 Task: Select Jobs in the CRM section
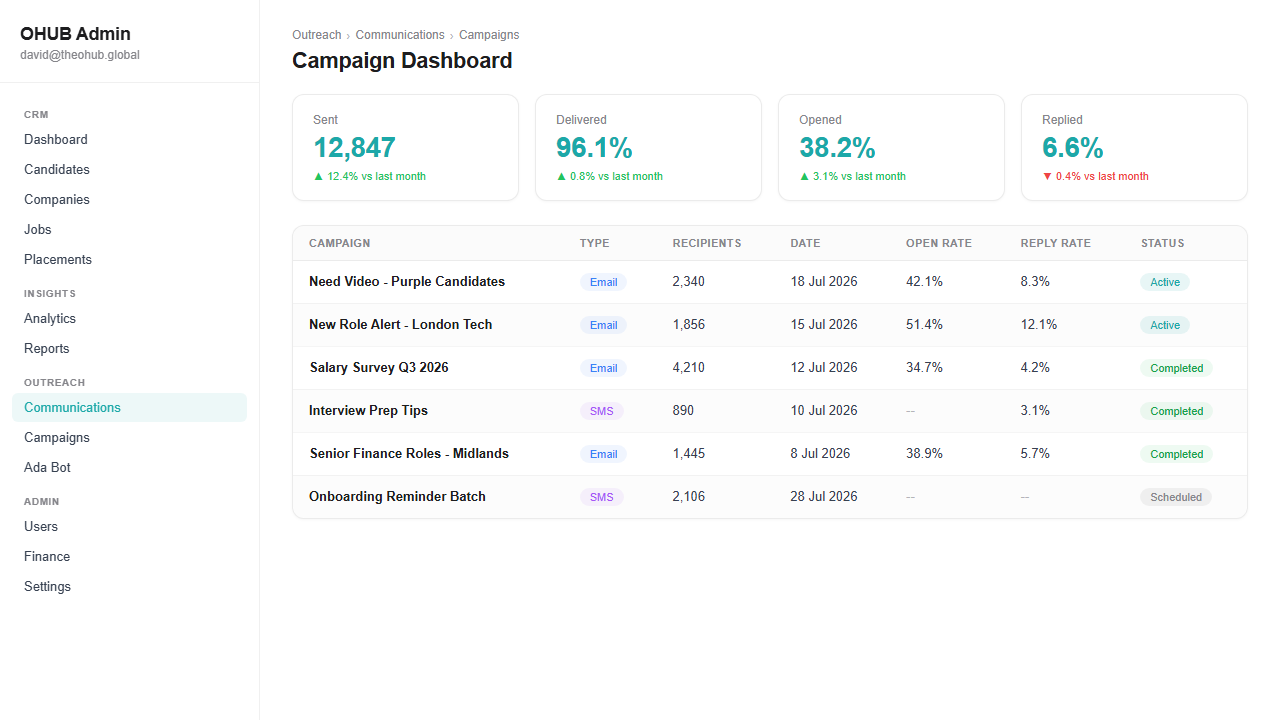coord(129,230)
